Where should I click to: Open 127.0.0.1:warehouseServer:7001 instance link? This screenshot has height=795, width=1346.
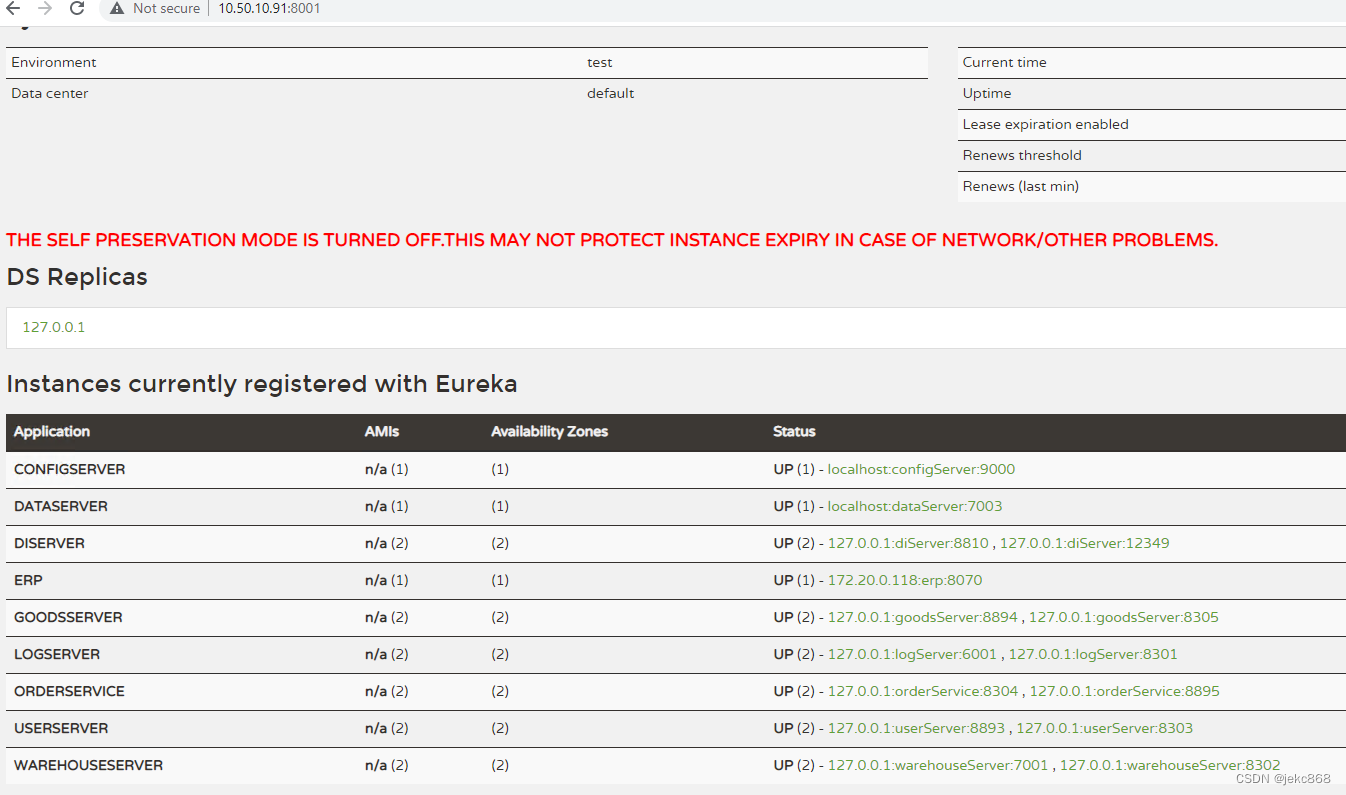click(938, 765)
